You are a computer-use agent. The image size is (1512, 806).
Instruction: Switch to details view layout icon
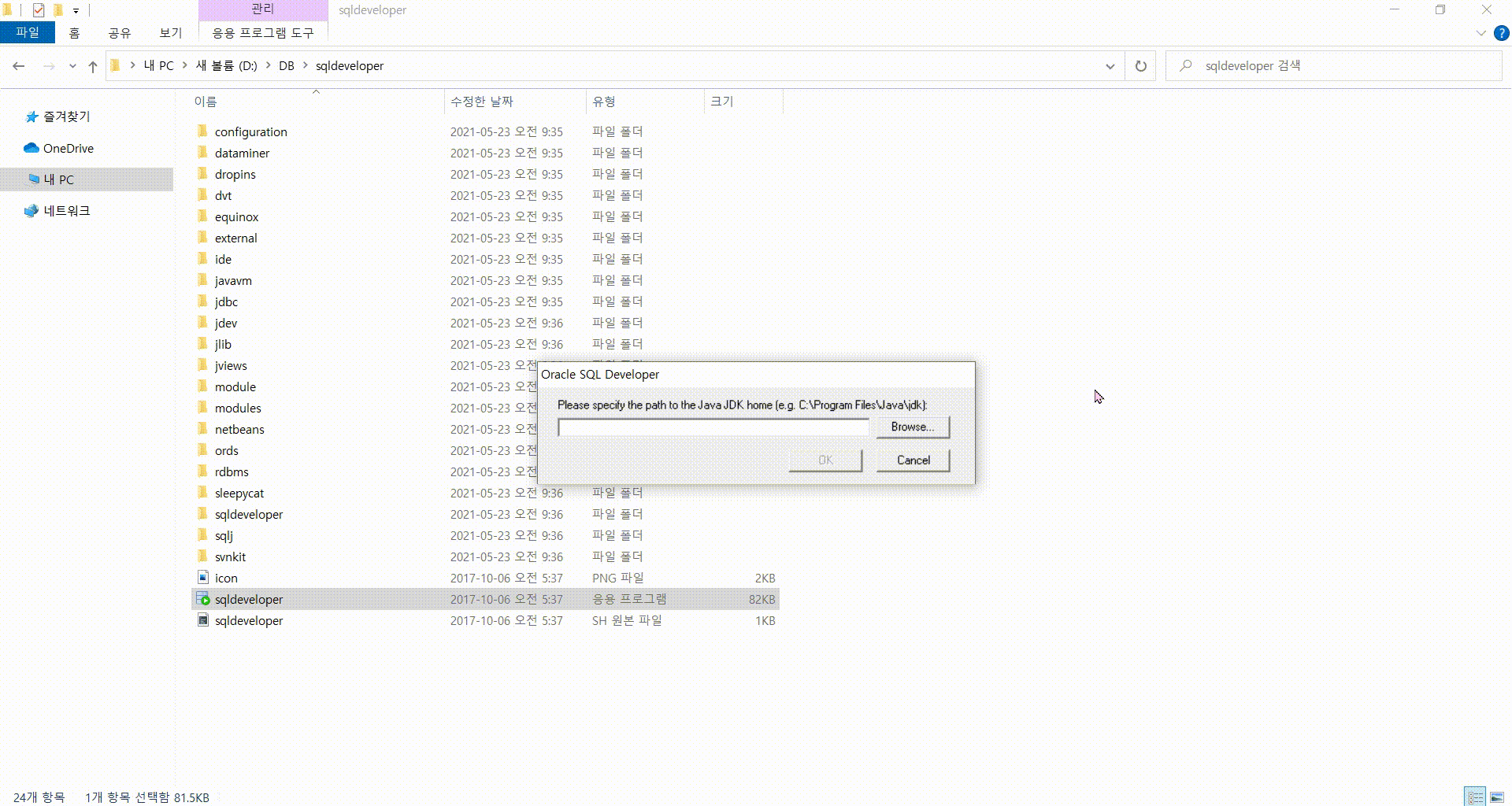[1475, 797]
